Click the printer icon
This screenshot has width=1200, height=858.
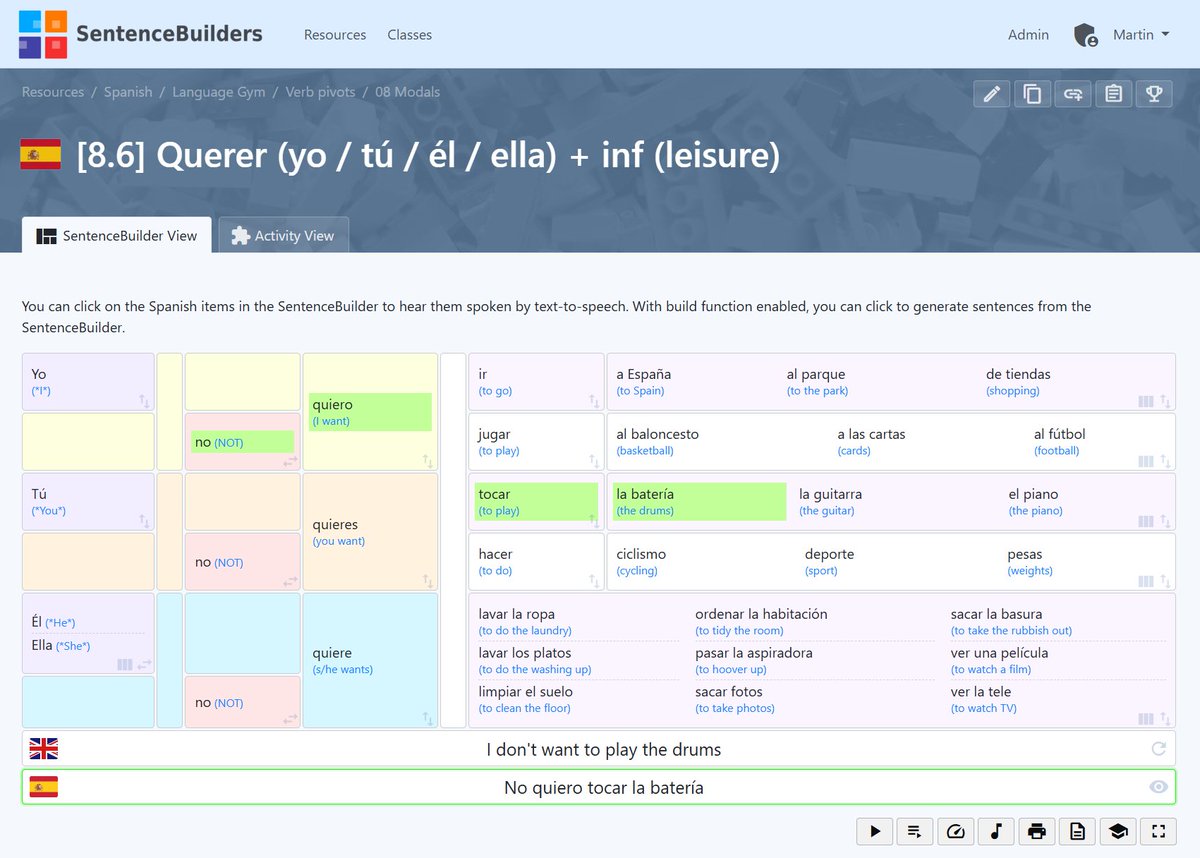1037,831
